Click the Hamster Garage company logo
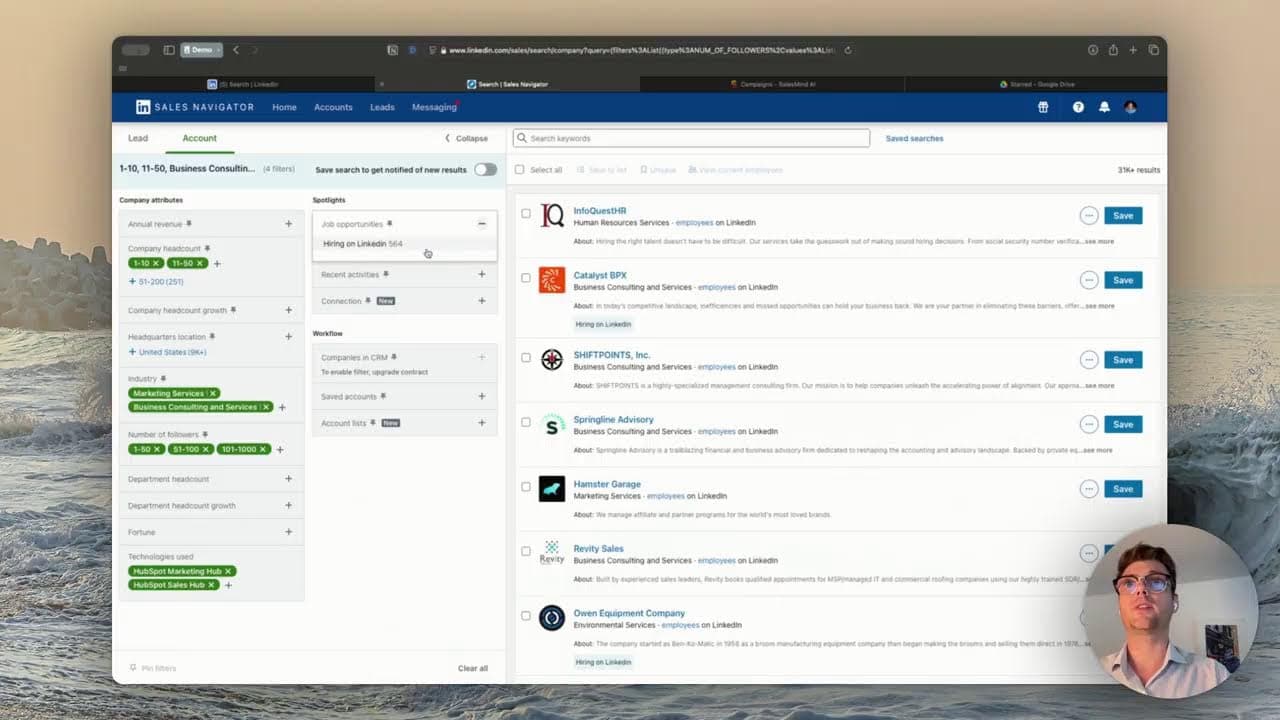This screenshot has width=1280, height=720. [552, 489]
